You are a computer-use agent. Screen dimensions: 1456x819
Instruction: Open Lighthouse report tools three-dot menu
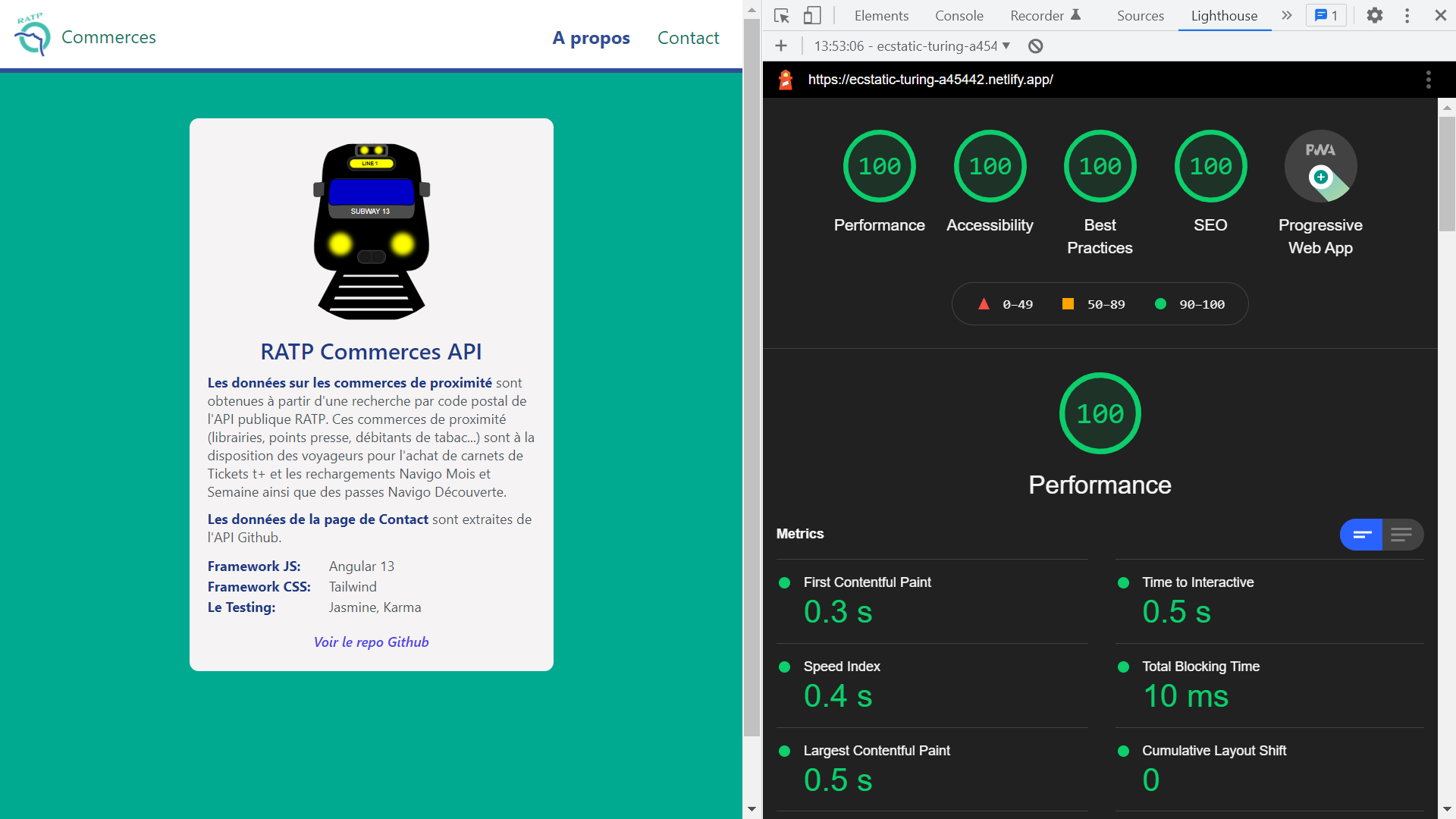(x=1428, y=80)
